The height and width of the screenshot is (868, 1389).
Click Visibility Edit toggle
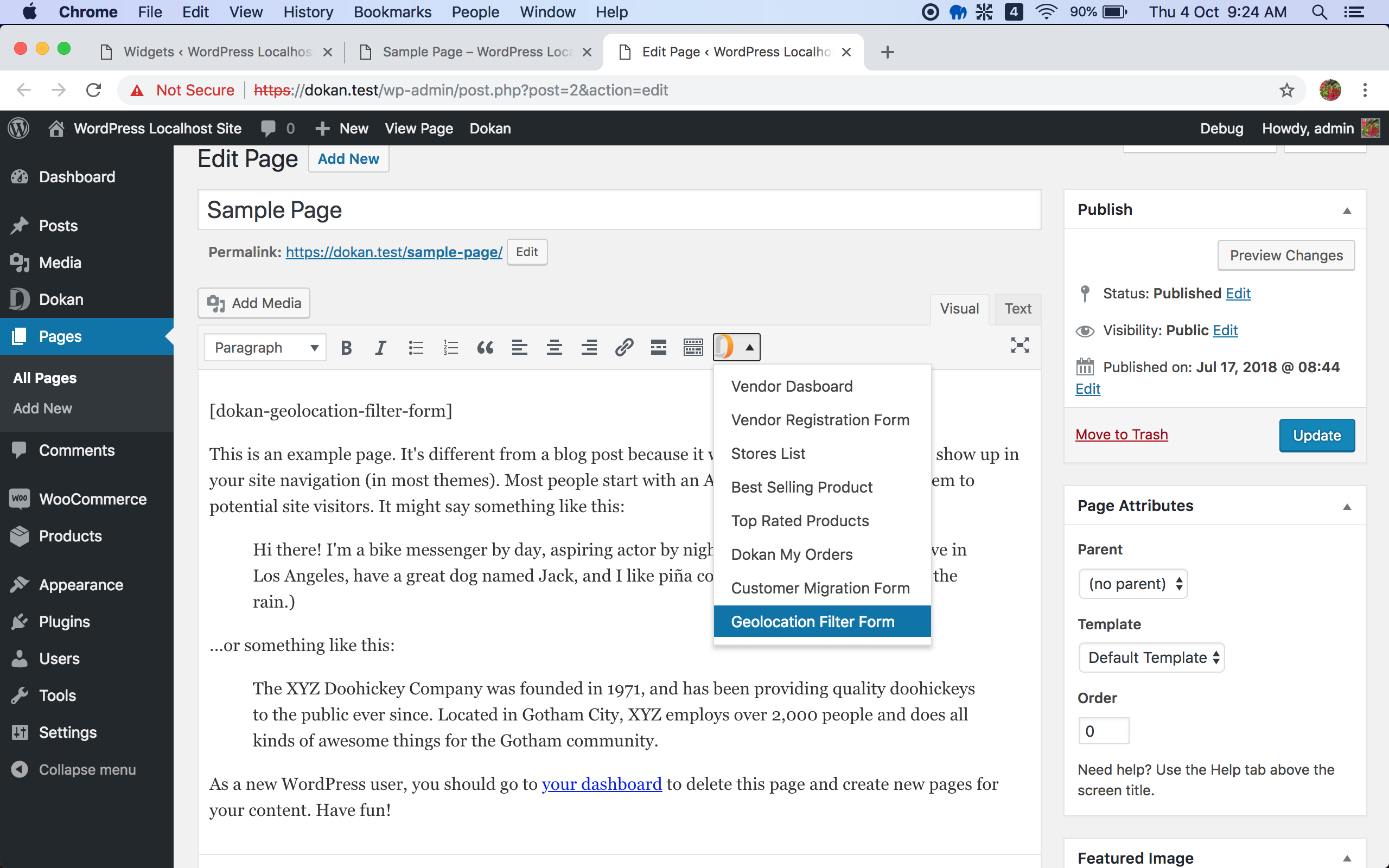coord(1225,330)
